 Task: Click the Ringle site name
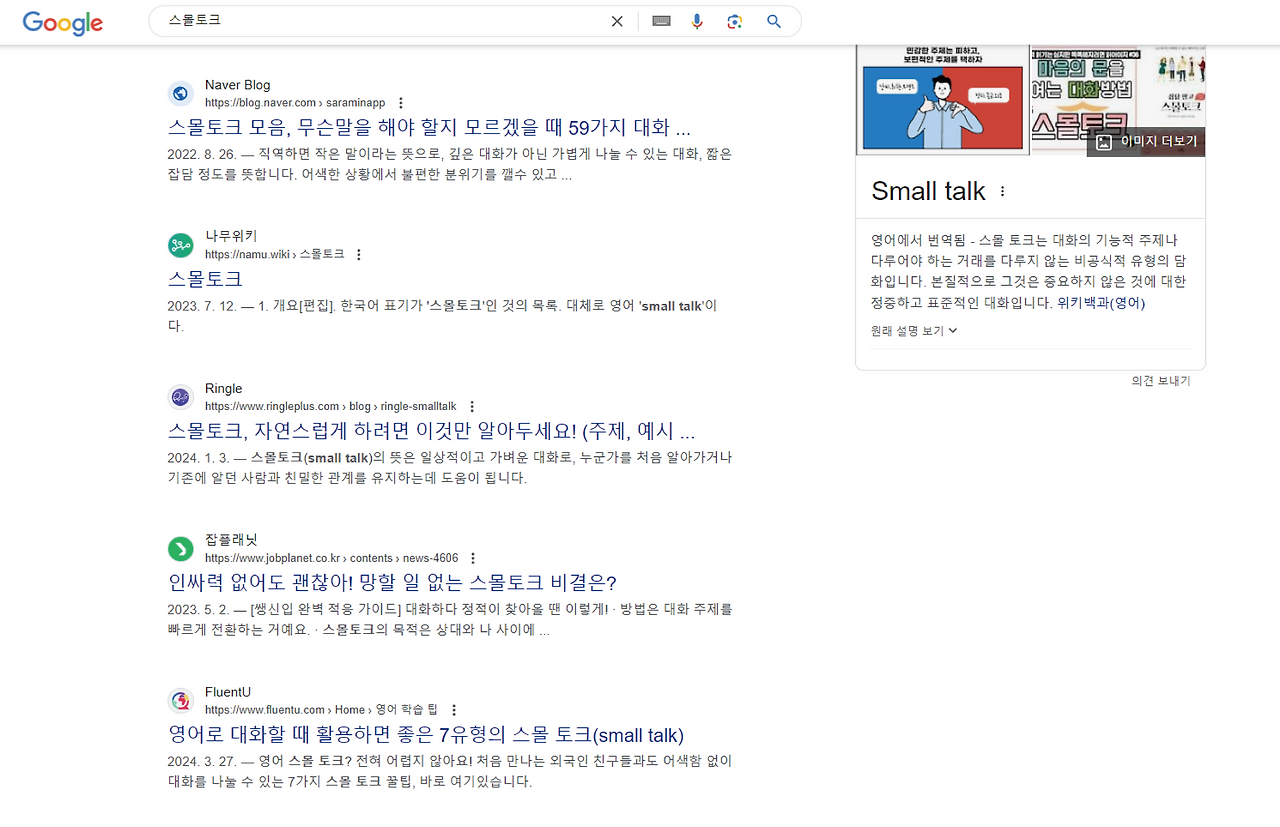click(223, 388)
